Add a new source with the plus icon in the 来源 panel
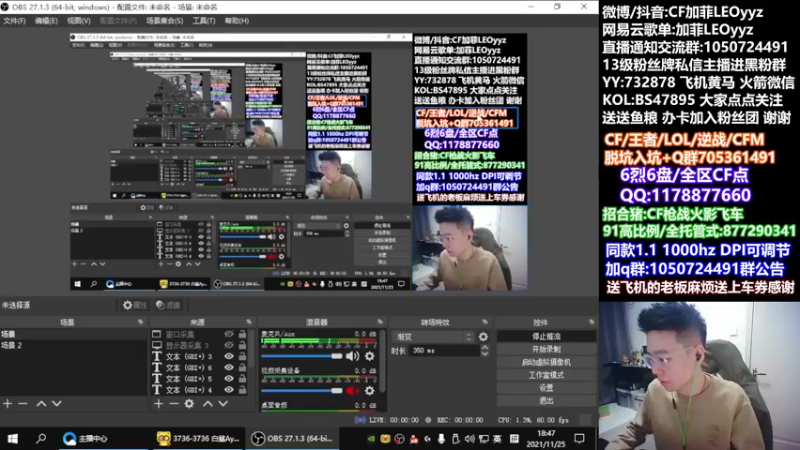 pyautogui.click(x=159, y=404)
